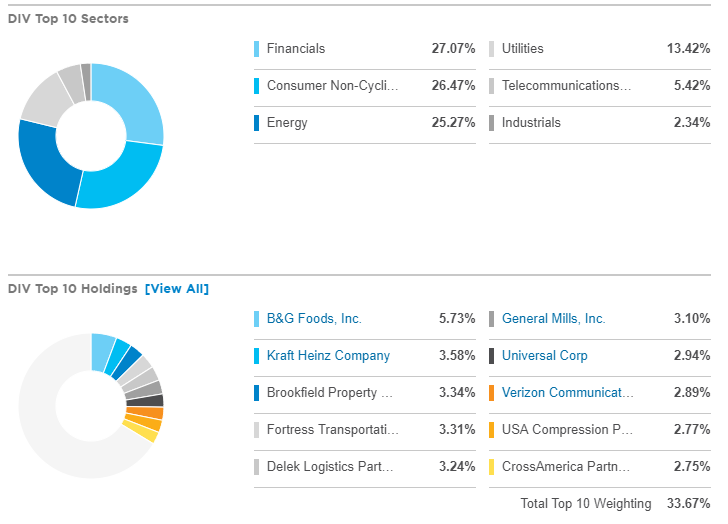Click Delek Logistics Part... holding name
The image size is (728, 524).
(330, 467)
